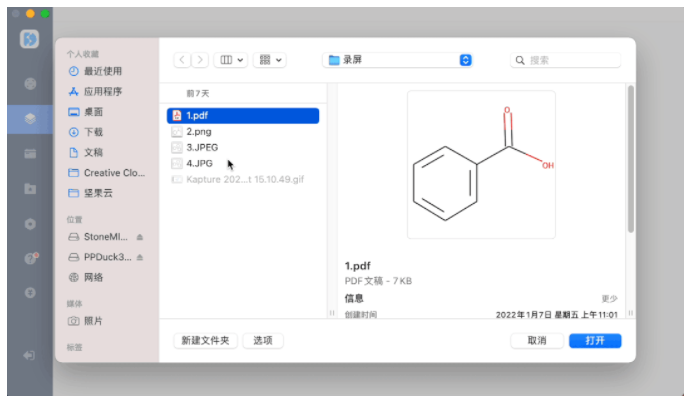Select 坚果云 in the sidebar

[97, 193]
